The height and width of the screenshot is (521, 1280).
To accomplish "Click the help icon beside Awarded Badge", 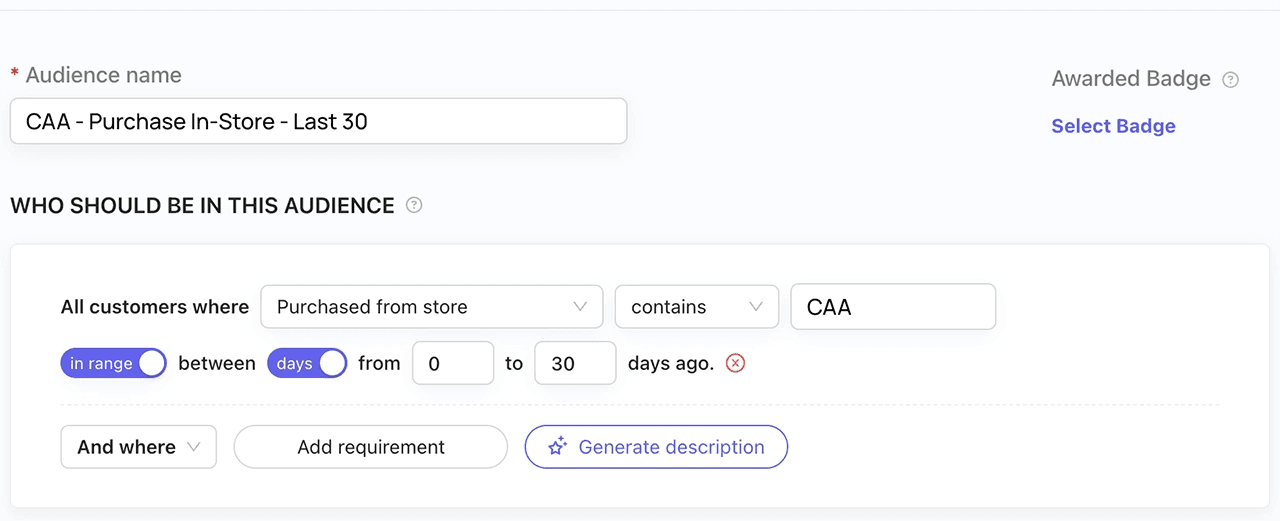I will coord(1231,80).
